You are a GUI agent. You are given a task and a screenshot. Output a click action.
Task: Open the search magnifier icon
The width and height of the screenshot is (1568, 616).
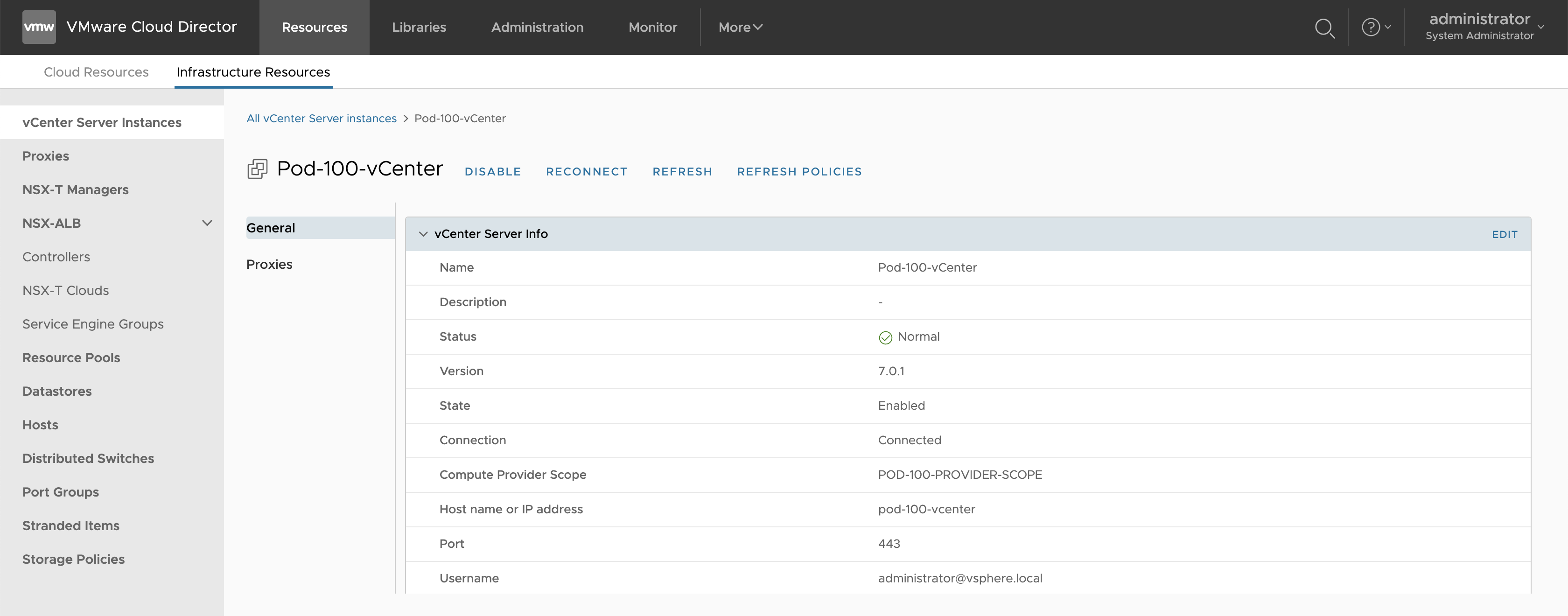click(x=1324, y=28)
